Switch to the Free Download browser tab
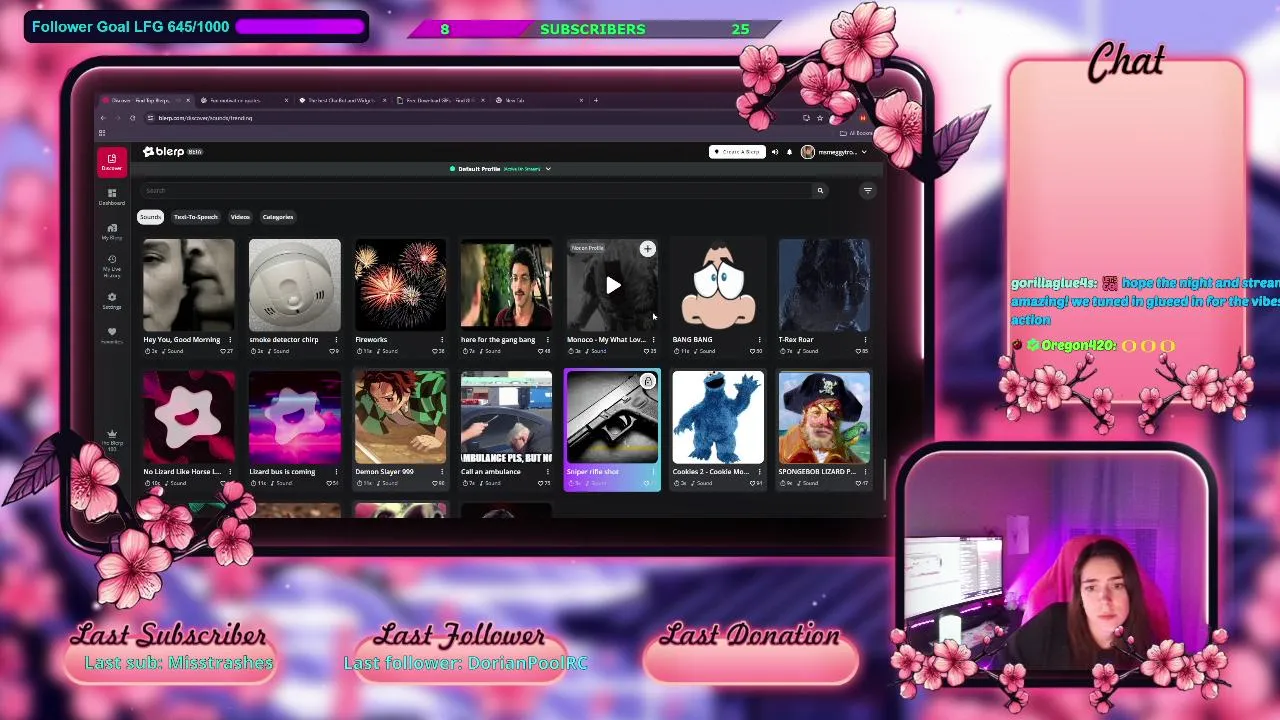Viewport: 1280px width, 720px height. pyautogui.click(x=438, y=100)
